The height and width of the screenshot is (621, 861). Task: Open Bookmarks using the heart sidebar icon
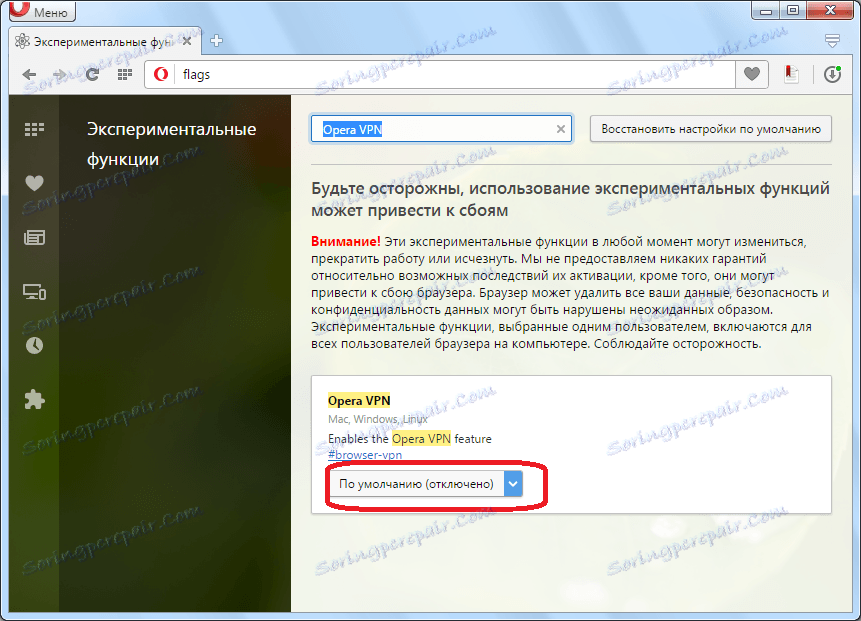pyautogui.click(x=34, y=183)
